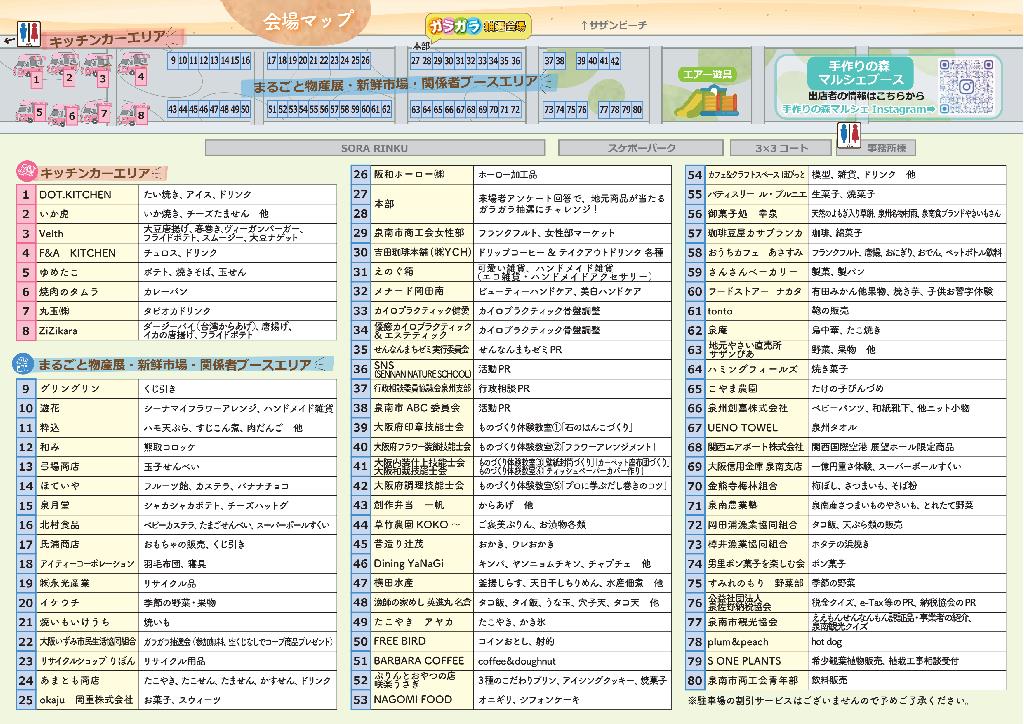Click the restroom icon near 事務所棟

850,133
